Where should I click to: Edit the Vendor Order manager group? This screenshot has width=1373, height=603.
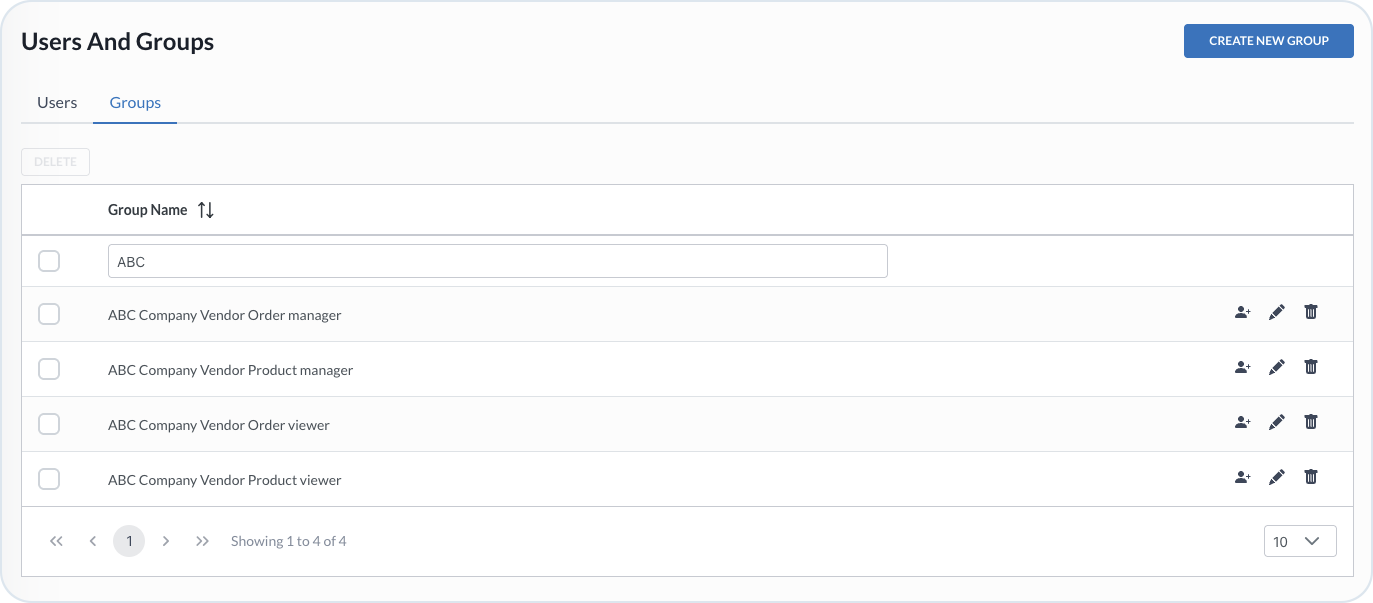(x=1276, y=313)
